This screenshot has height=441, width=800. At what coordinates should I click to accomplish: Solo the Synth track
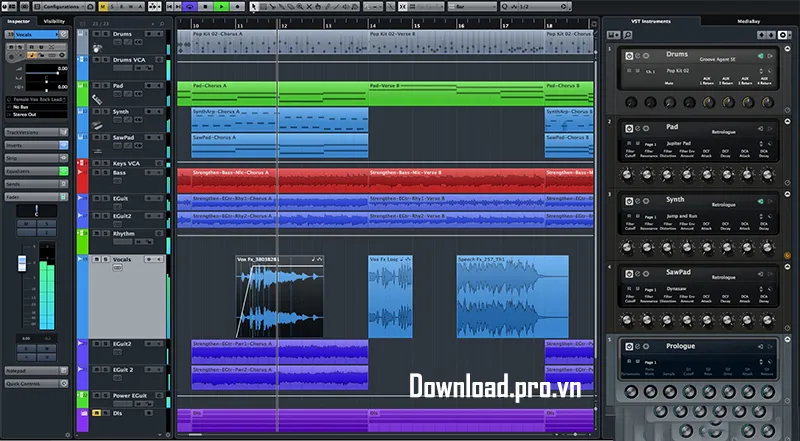pos(105,111)
